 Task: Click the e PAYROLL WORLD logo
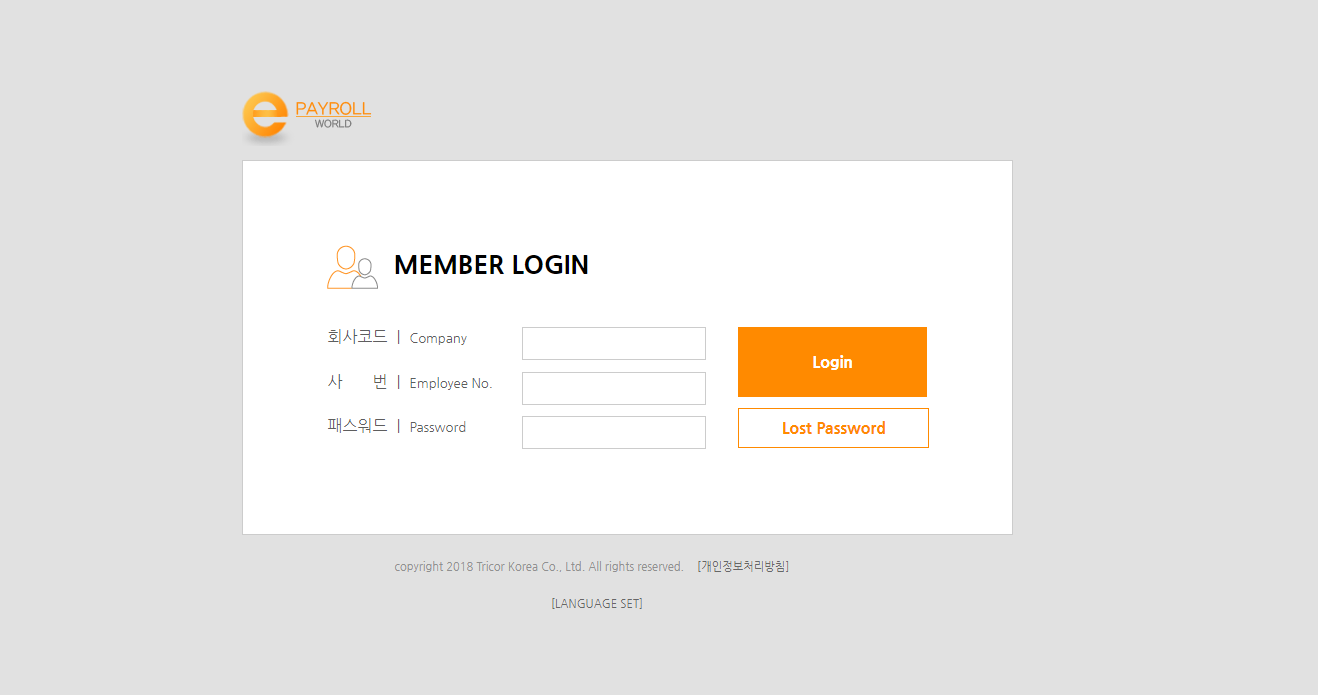(x=306, y=113)
